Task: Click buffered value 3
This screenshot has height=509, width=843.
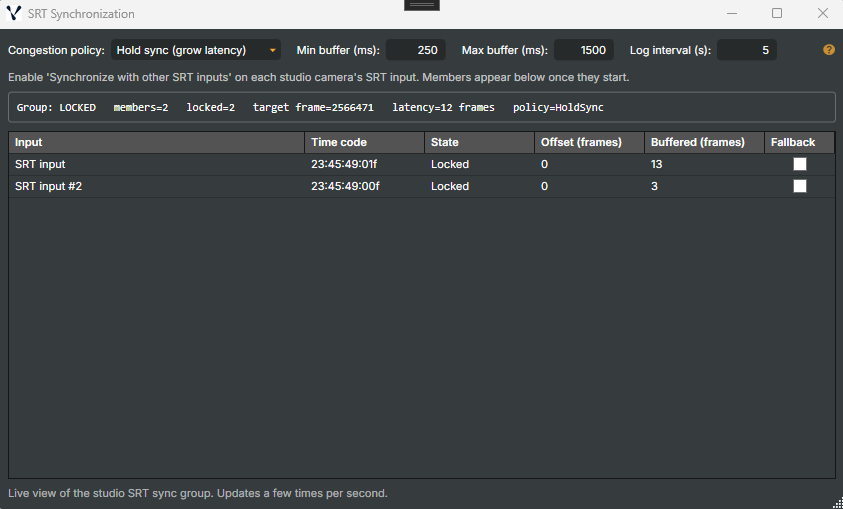Action: tap(654, 186)
